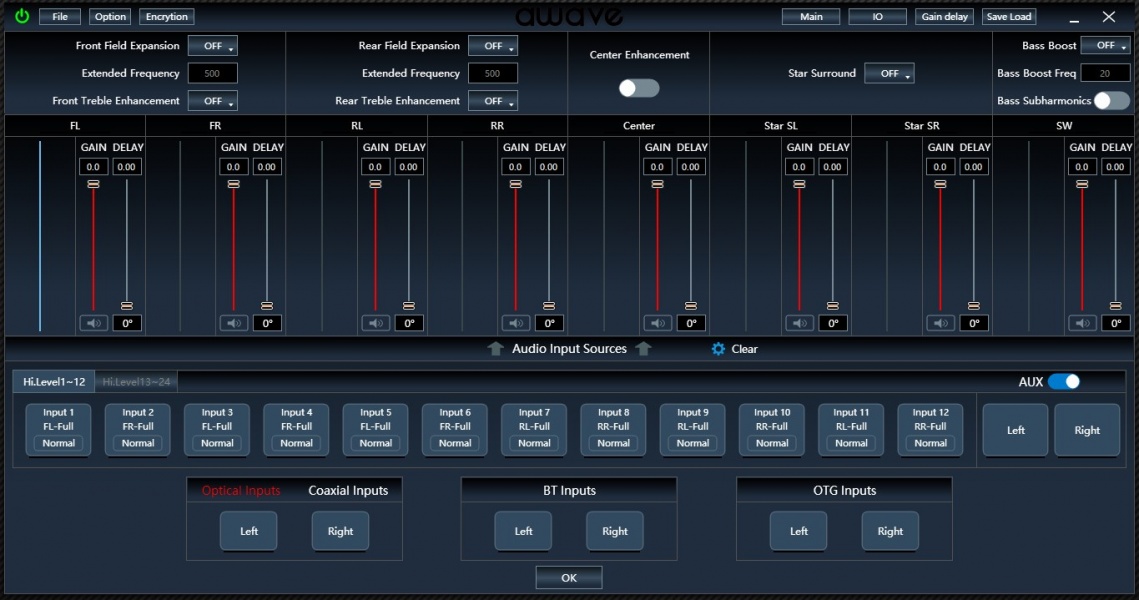Enable the Center Enhancement switch
1139x600 pixels.
tap(639, 88)
